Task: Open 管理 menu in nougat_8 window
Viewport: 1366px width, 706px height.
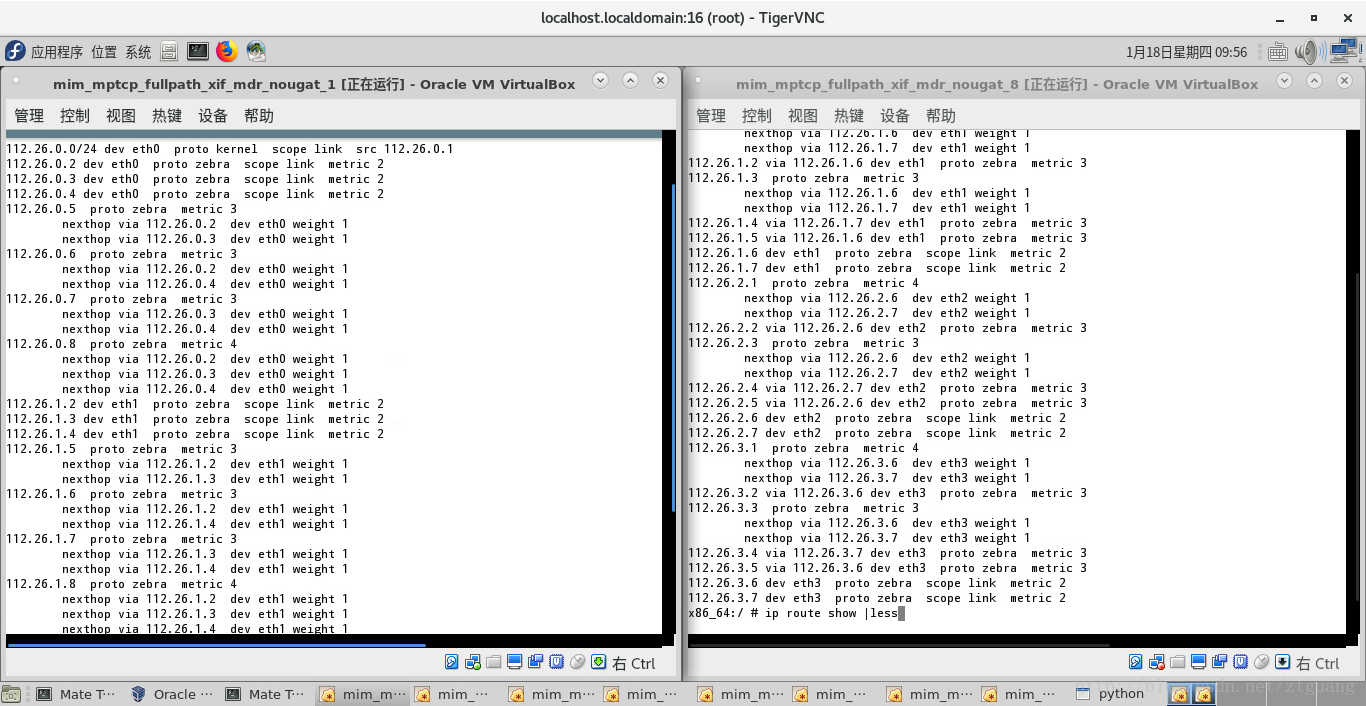Action: (711, 116)
